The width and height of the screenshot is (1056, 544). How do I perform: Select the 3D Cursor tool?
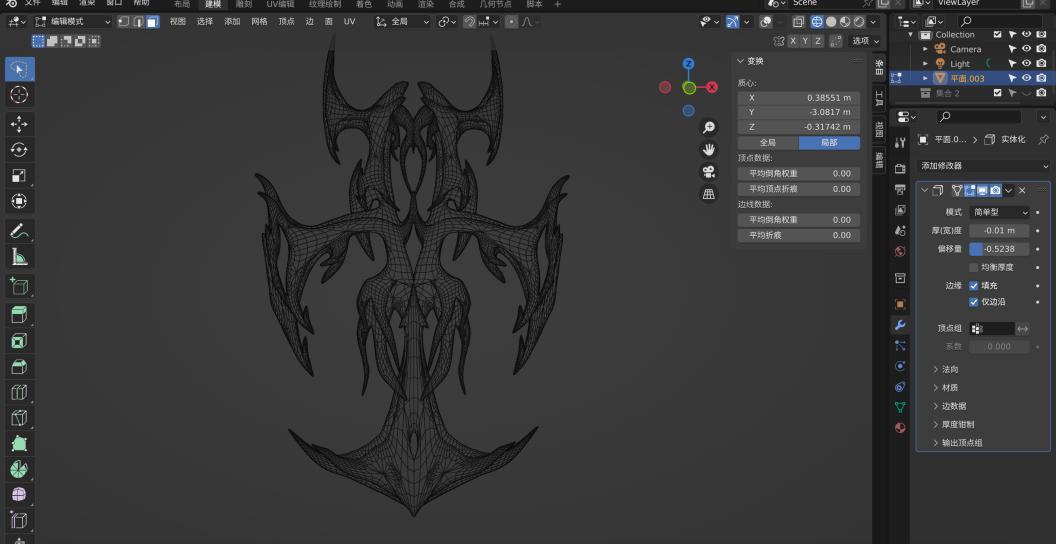[x=19, y=95]
